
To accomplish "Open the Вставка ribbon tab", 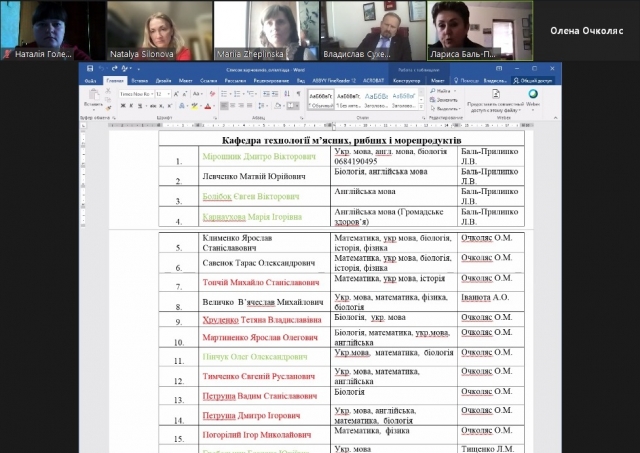I will [x=139, y=80].
